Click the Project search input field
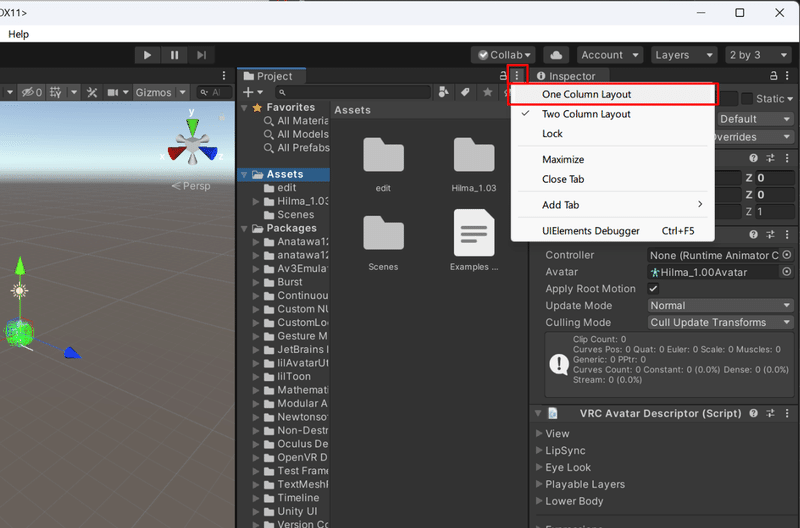The image size is (800, 528). [x=353, y=92]
